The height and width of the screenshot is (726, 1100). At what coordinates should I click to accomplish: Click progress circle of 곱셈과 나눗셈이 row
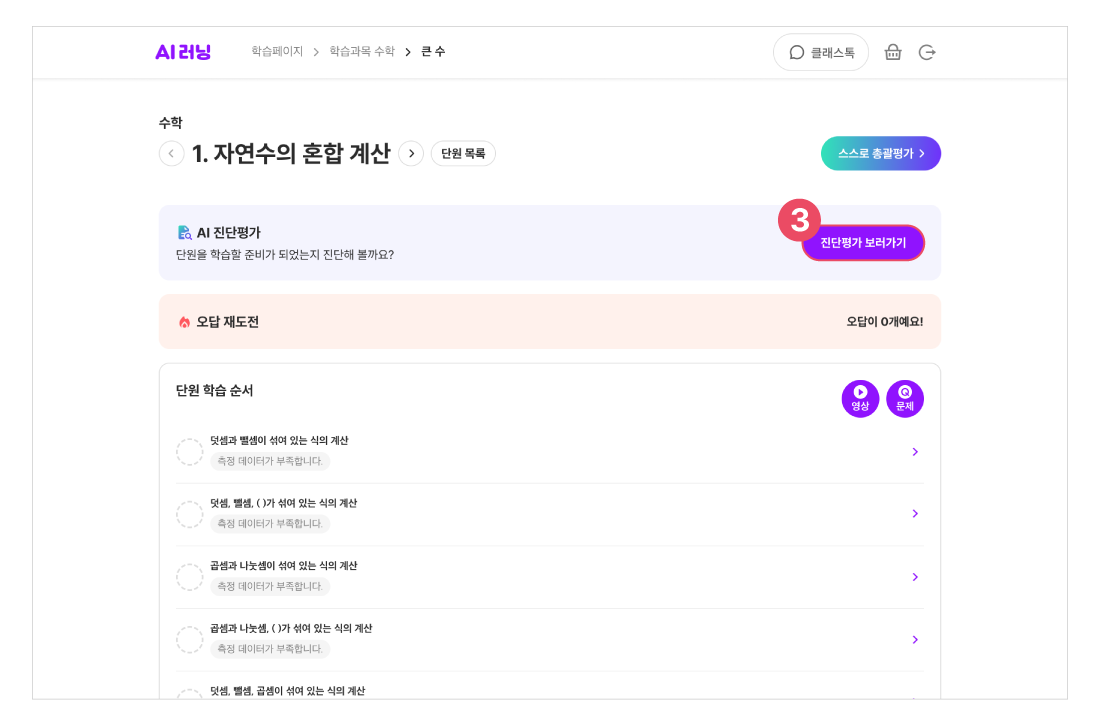click(x=189, y=577)
